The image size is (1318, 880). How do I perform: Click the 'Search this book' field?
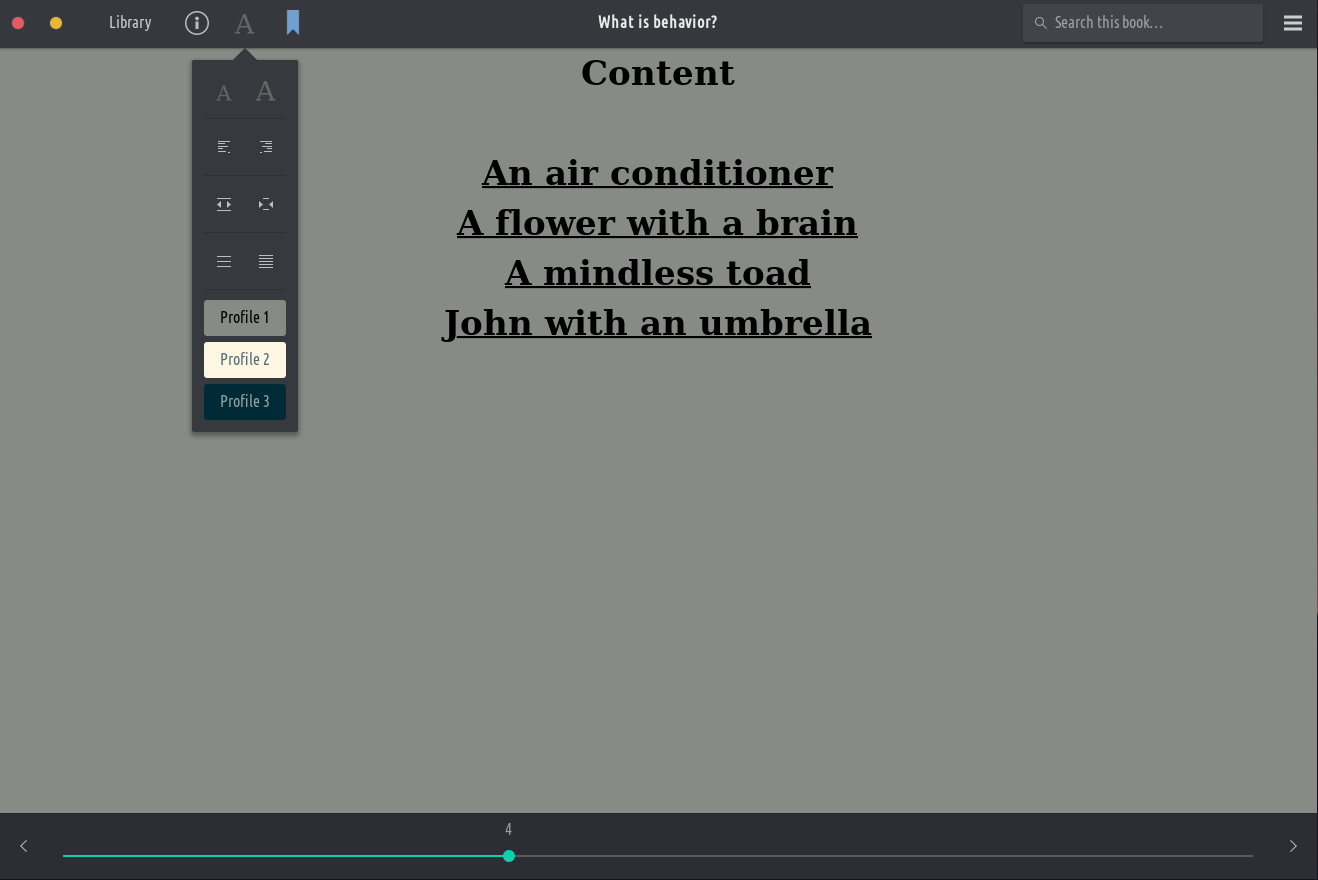click(x=1150, y=23)
